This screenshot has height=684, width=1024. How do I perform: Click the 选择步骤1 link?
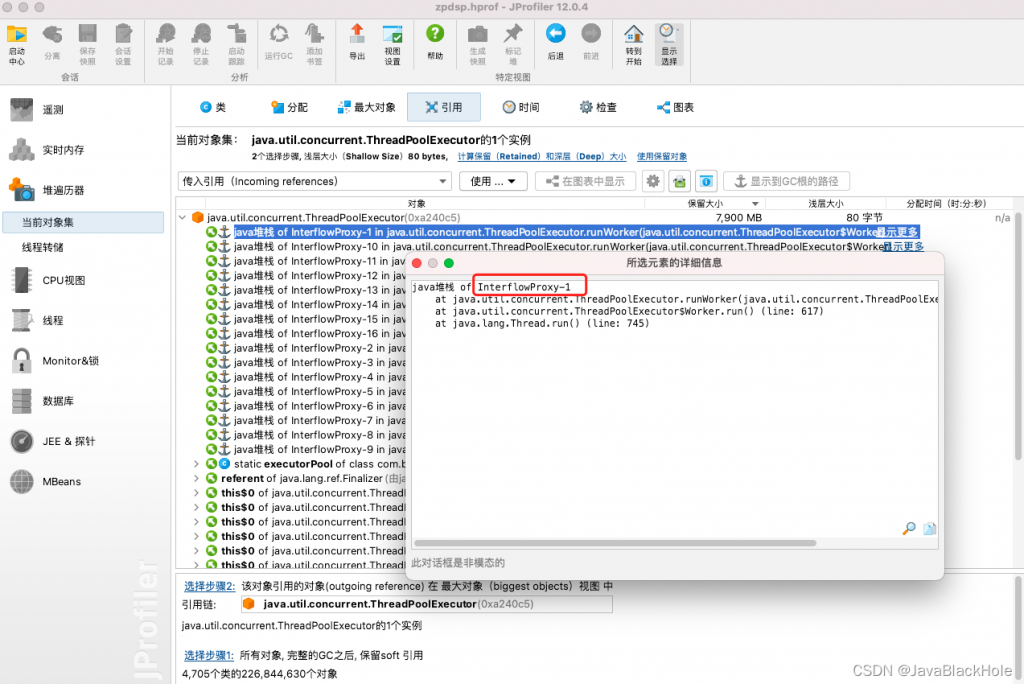[x=209, y=655]
